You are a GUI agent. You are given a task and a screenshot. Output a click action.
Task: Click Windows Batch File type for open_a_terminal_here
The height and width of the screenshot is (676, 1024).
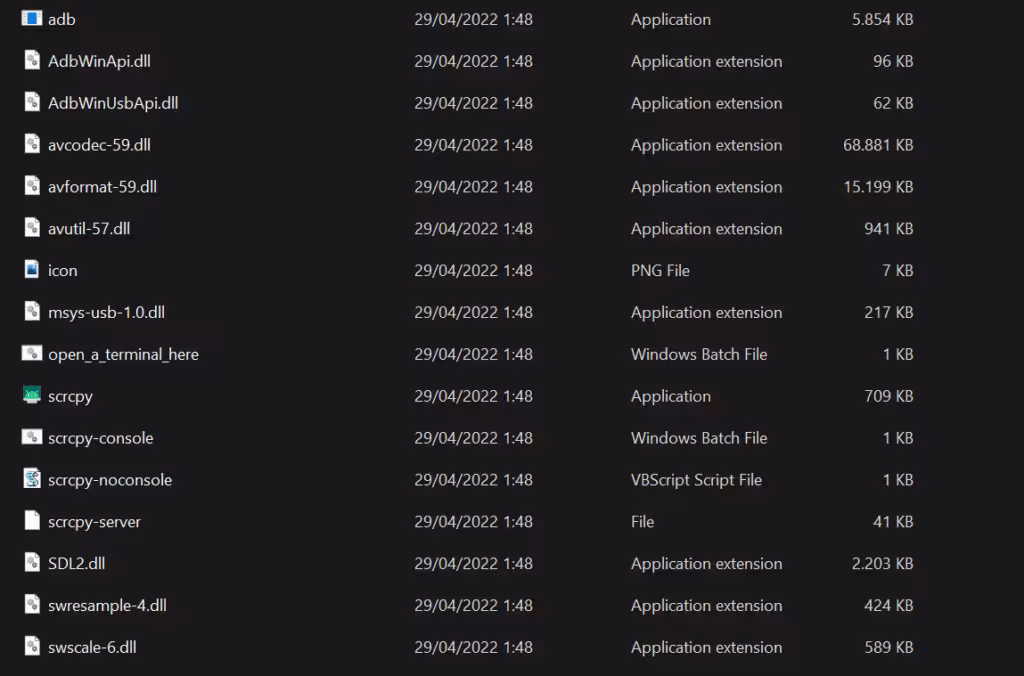coord(699,354)
